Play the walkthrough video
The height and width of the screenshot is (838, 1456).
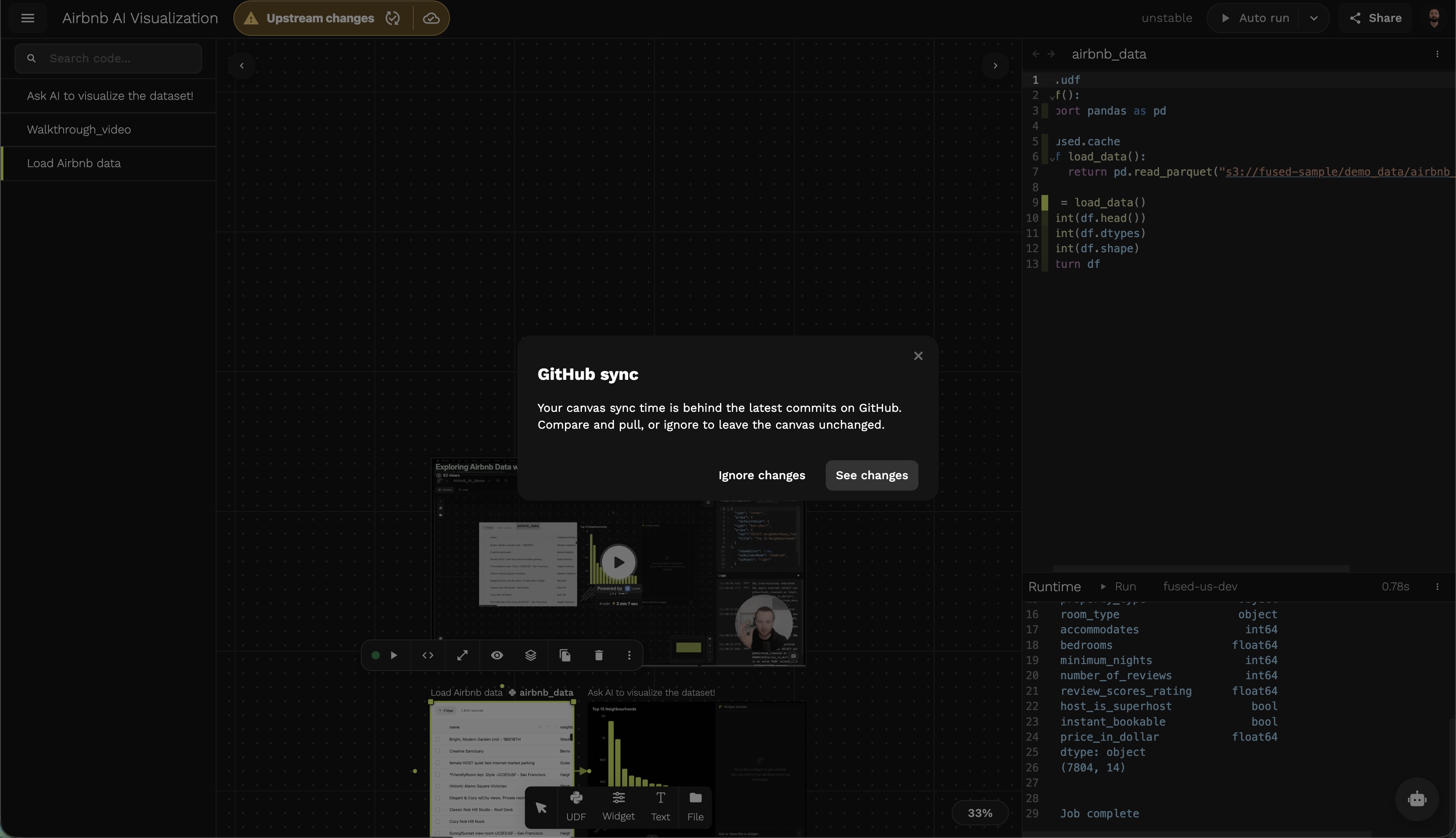pos(618,562)
